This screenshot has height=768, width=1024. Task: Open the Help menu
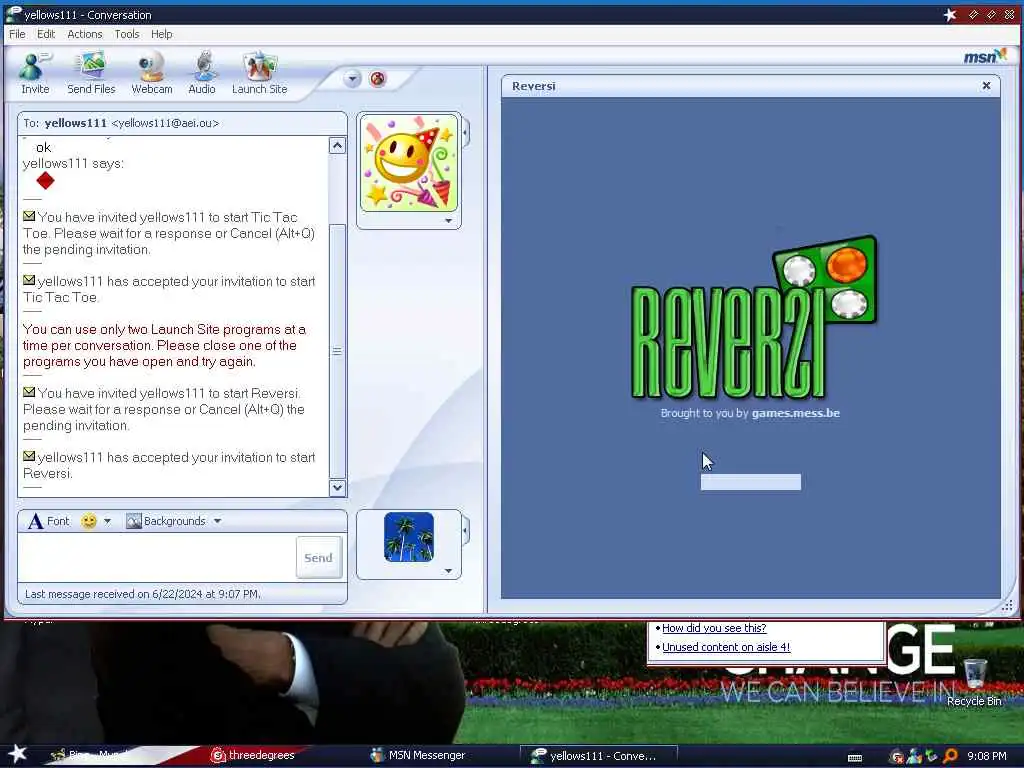click(161, 34)
